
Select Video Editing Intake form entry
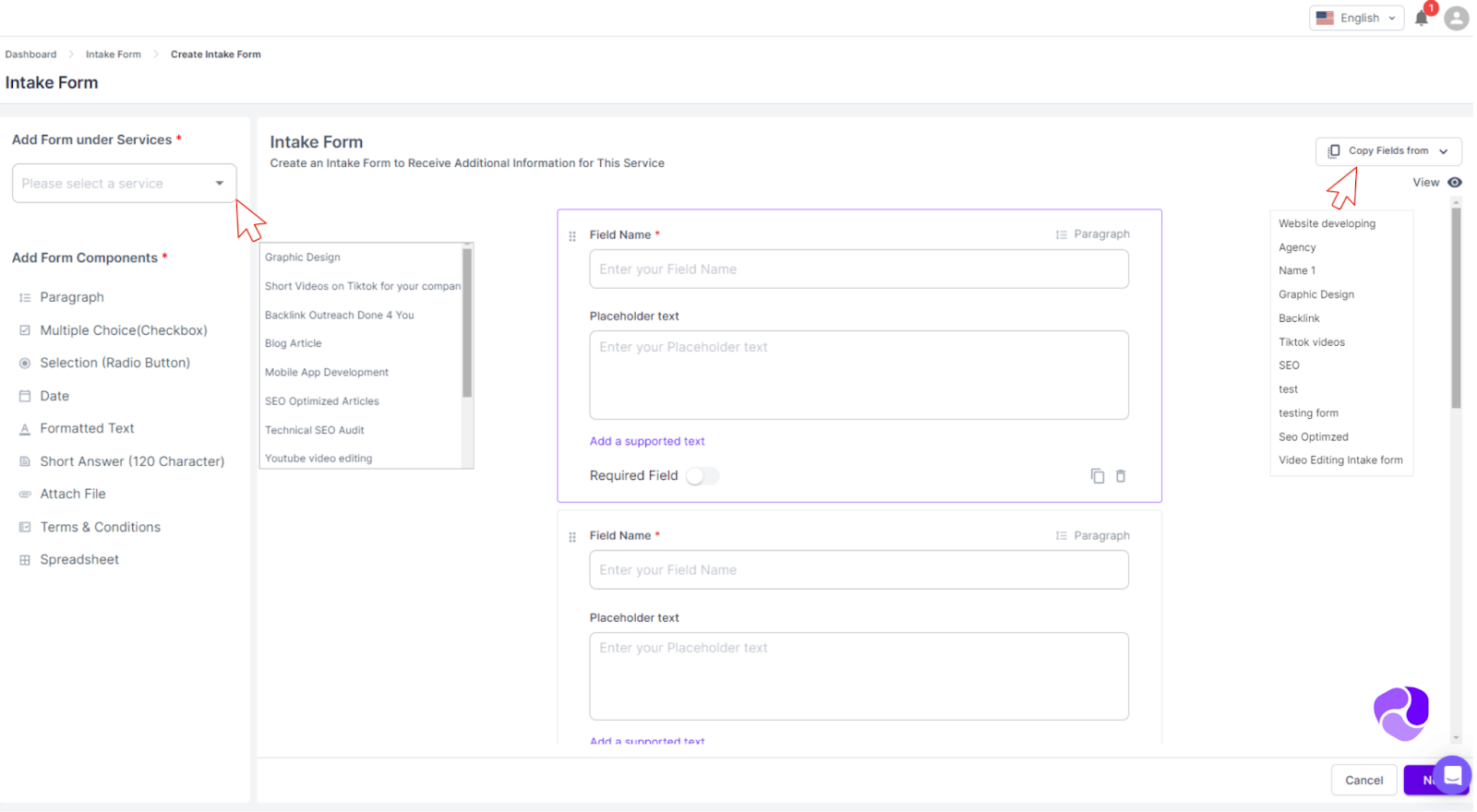pyautogui.click(x=1340, y=460)
